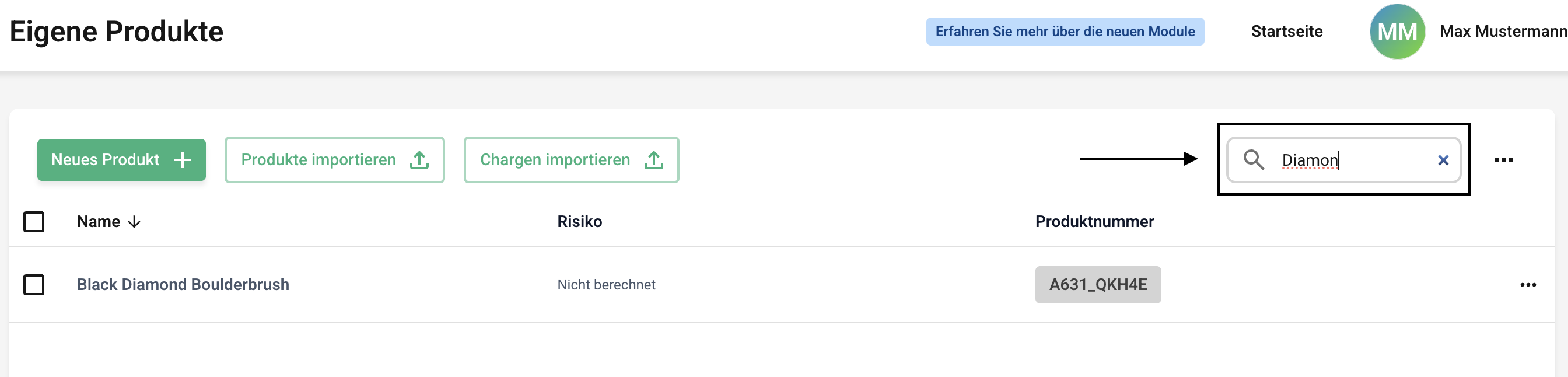The width and height of the screenshot is (1568, 377).
Task: Click product number badge A631_QKH4E
Action: point(1097,285)
